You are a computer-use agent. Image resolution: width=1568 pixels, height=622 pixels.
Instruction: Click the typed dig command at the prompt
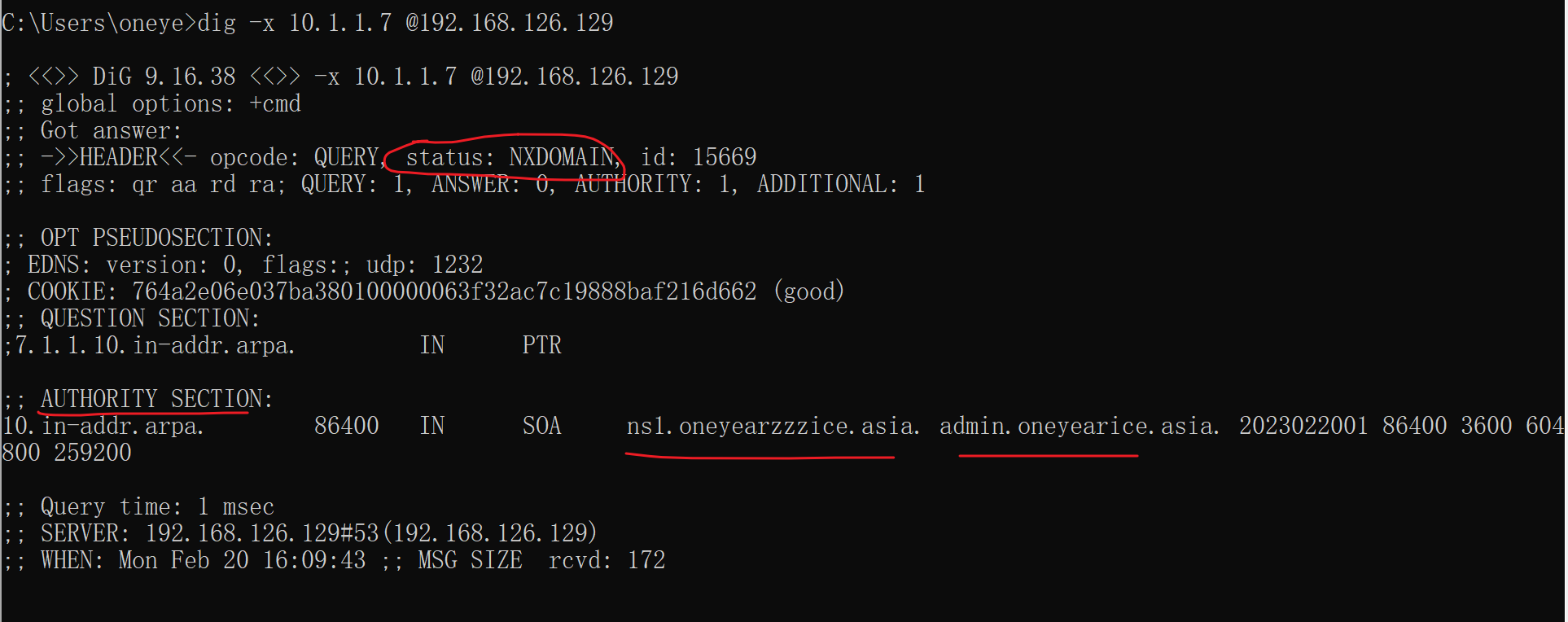[405, 23]
